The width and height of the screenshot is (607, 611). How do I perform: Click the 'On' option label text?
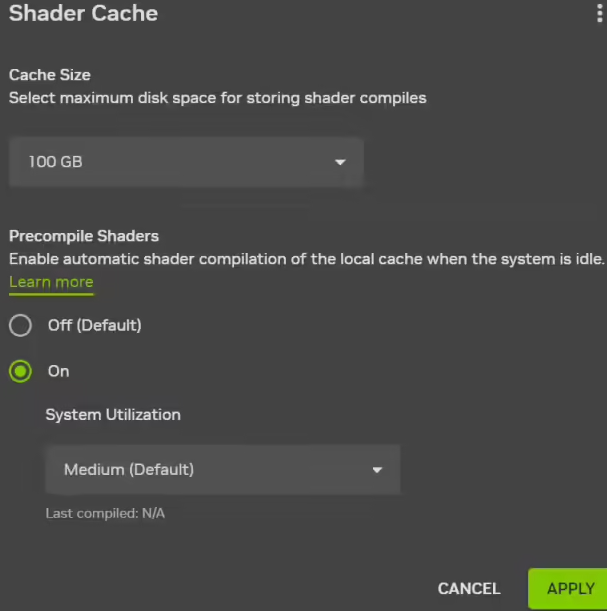click(59, 371)
